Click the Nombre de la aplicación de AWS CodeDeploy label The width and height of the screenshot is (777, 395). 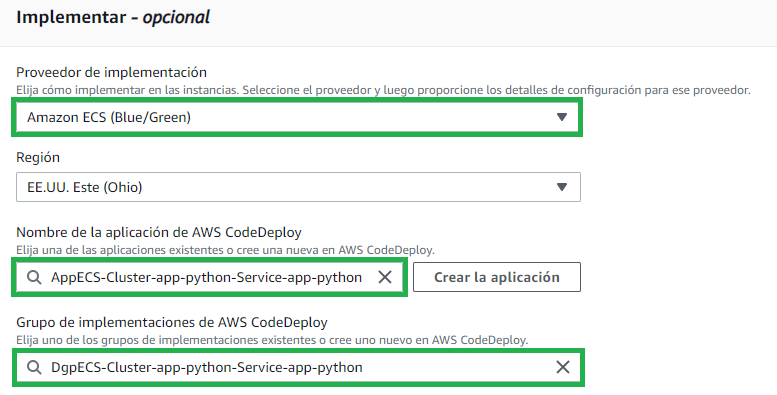(x=159, y=232)
